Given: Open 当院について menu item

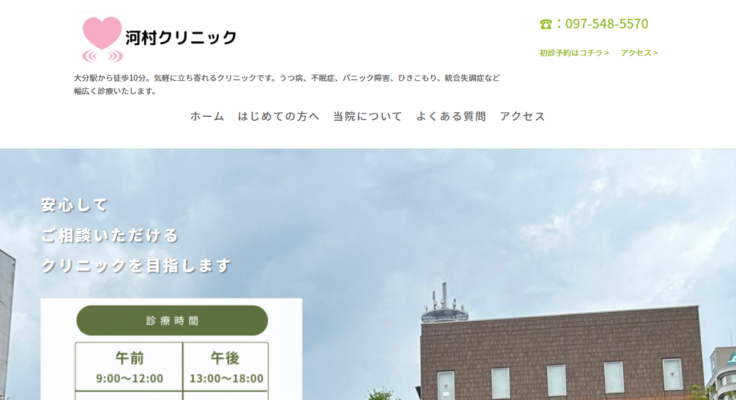Looking at the screenshot, I should (368, 116).
